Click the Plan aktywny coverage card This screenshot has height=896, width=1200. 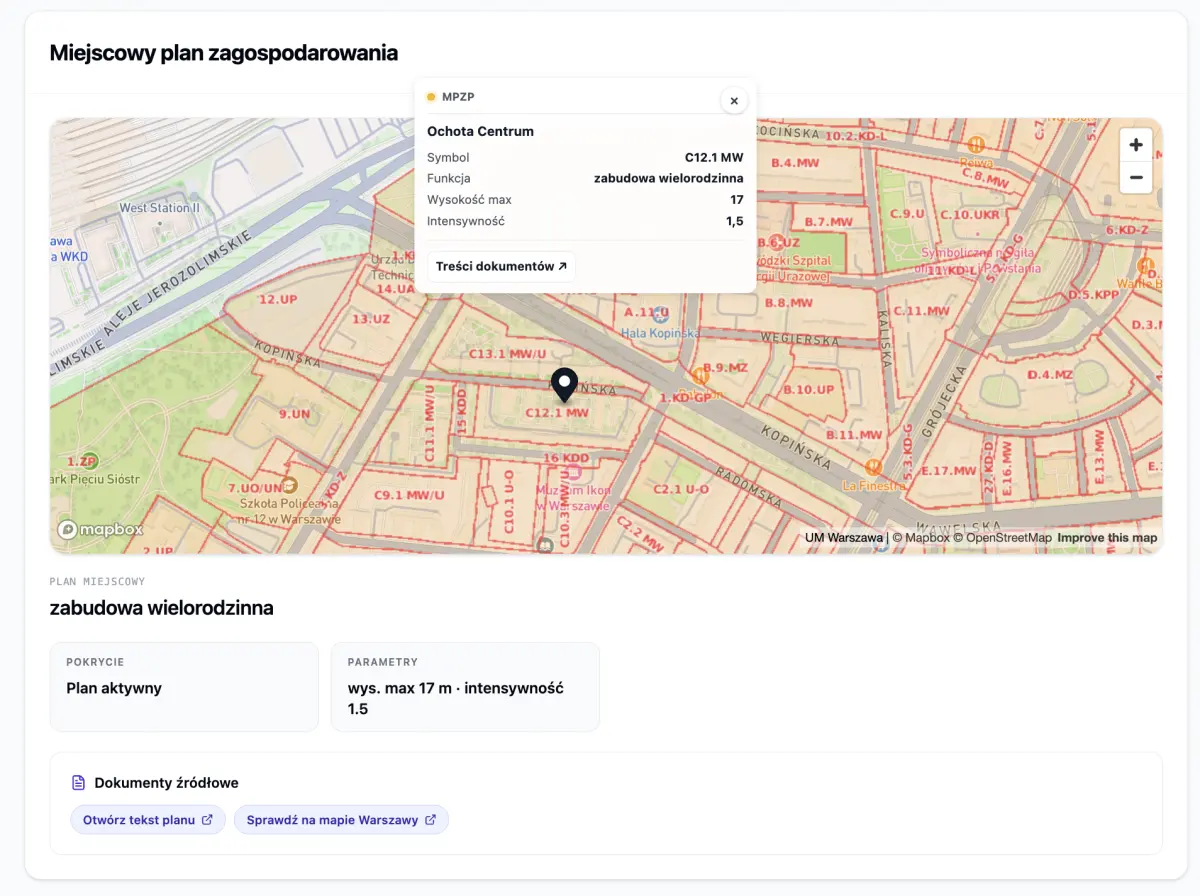[x=184, y=687]
